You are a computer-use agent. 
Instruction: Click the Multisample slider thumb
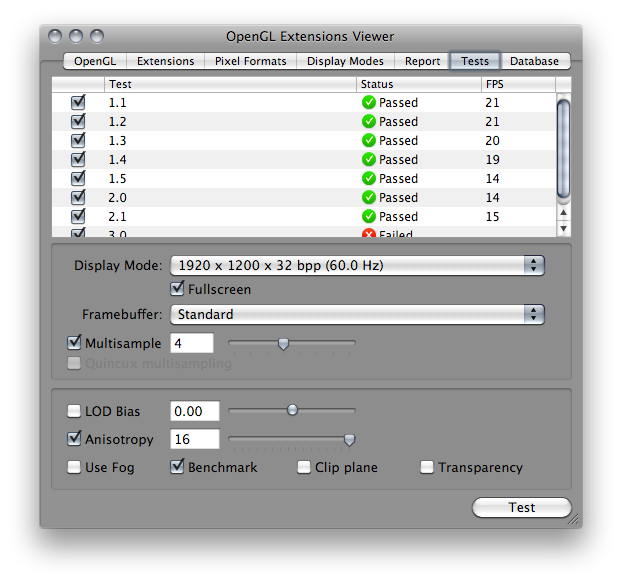click(283, 344)
